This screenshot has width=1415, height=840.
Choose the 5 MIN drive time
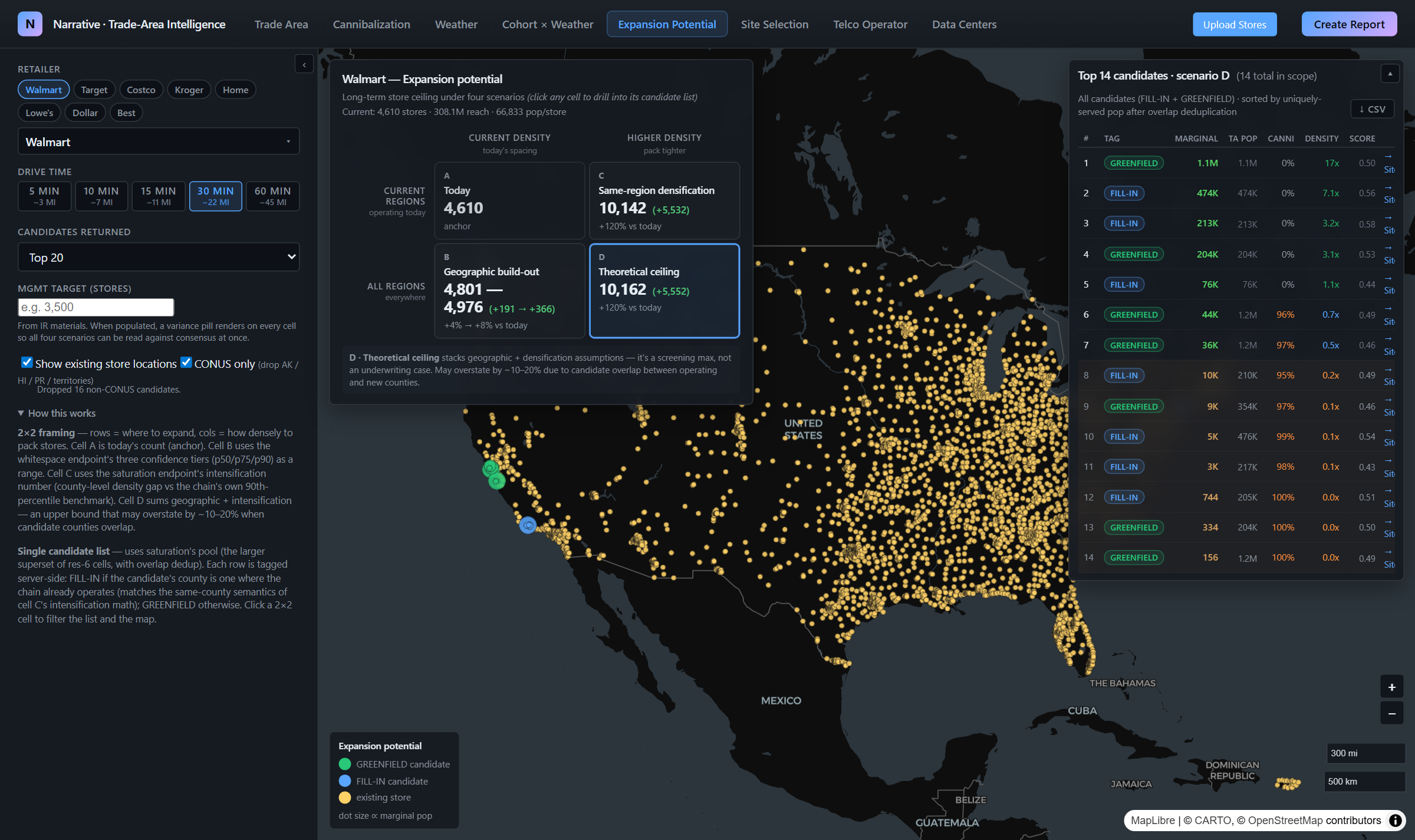[44, 196]
